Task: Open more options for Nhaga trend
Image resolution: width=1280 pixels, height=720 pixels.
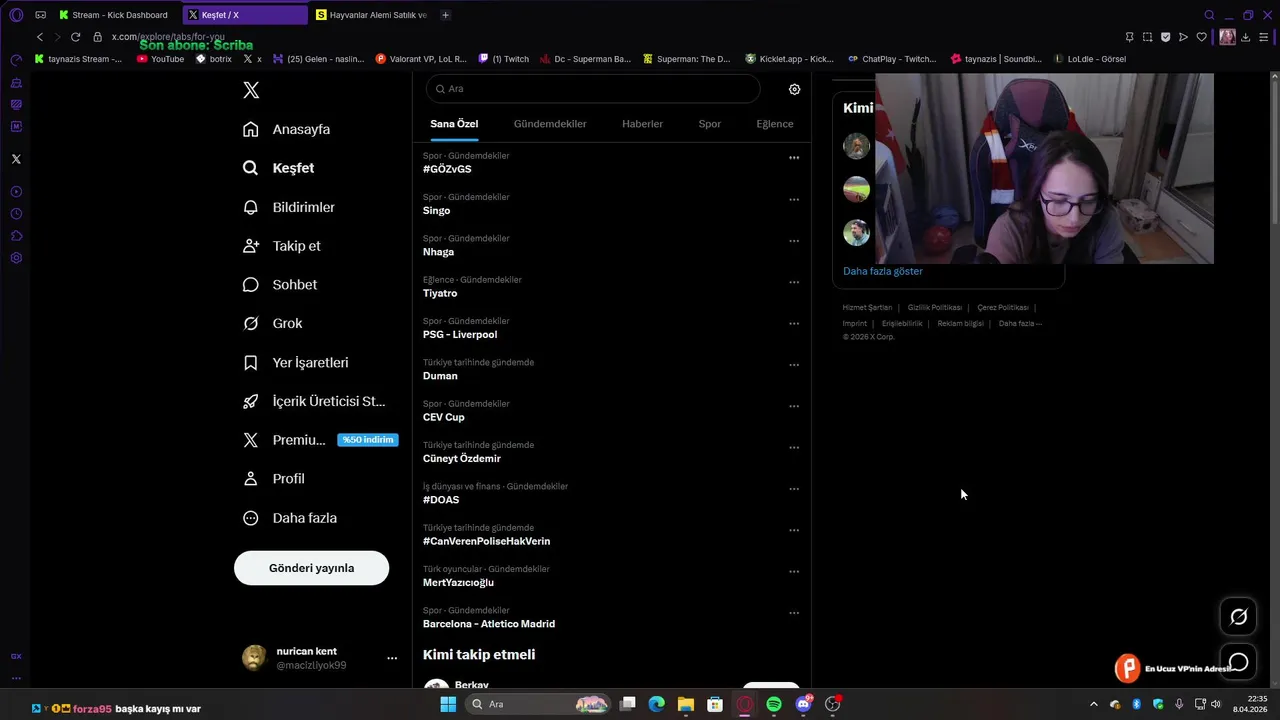Action: coord(794,241)
